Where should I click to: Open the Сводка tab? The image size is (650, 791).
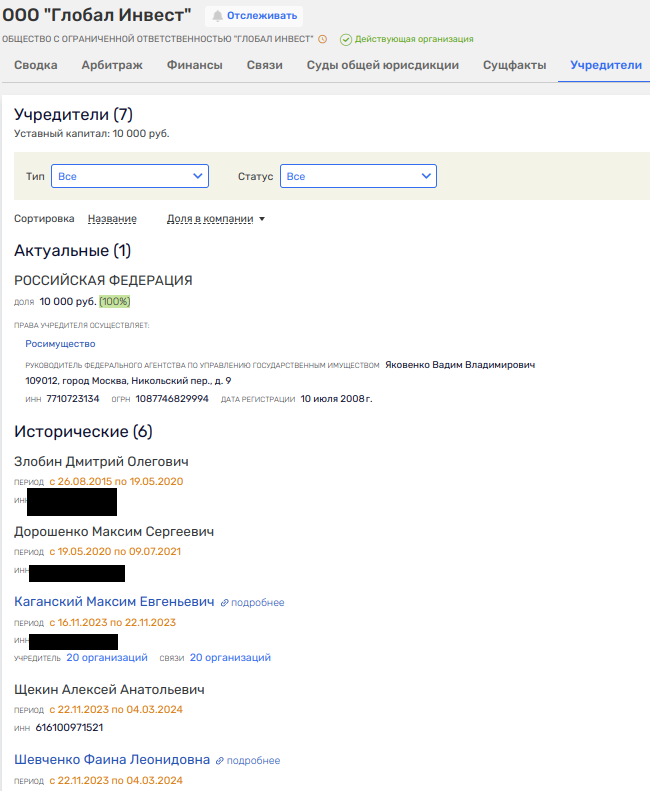click(36, 65)
